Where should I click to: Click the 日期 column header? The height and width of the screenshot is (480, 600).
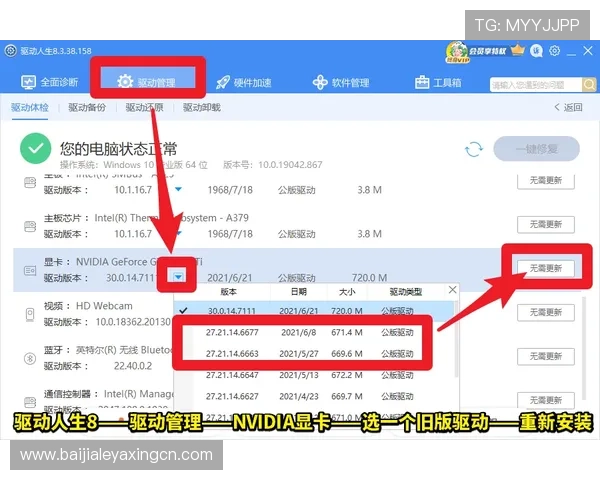click(299, 292)
